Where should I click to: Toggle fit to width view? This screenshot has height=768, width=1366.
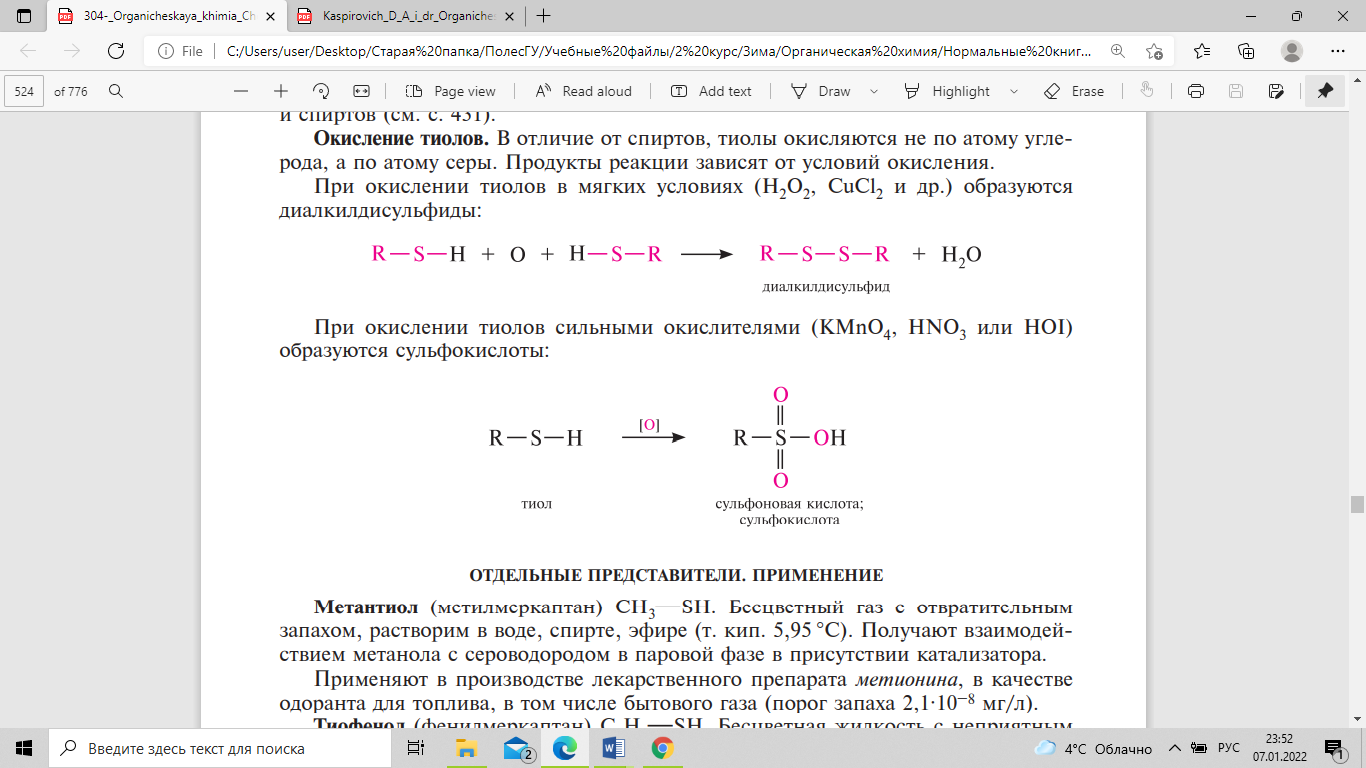(x=361, y=91)
